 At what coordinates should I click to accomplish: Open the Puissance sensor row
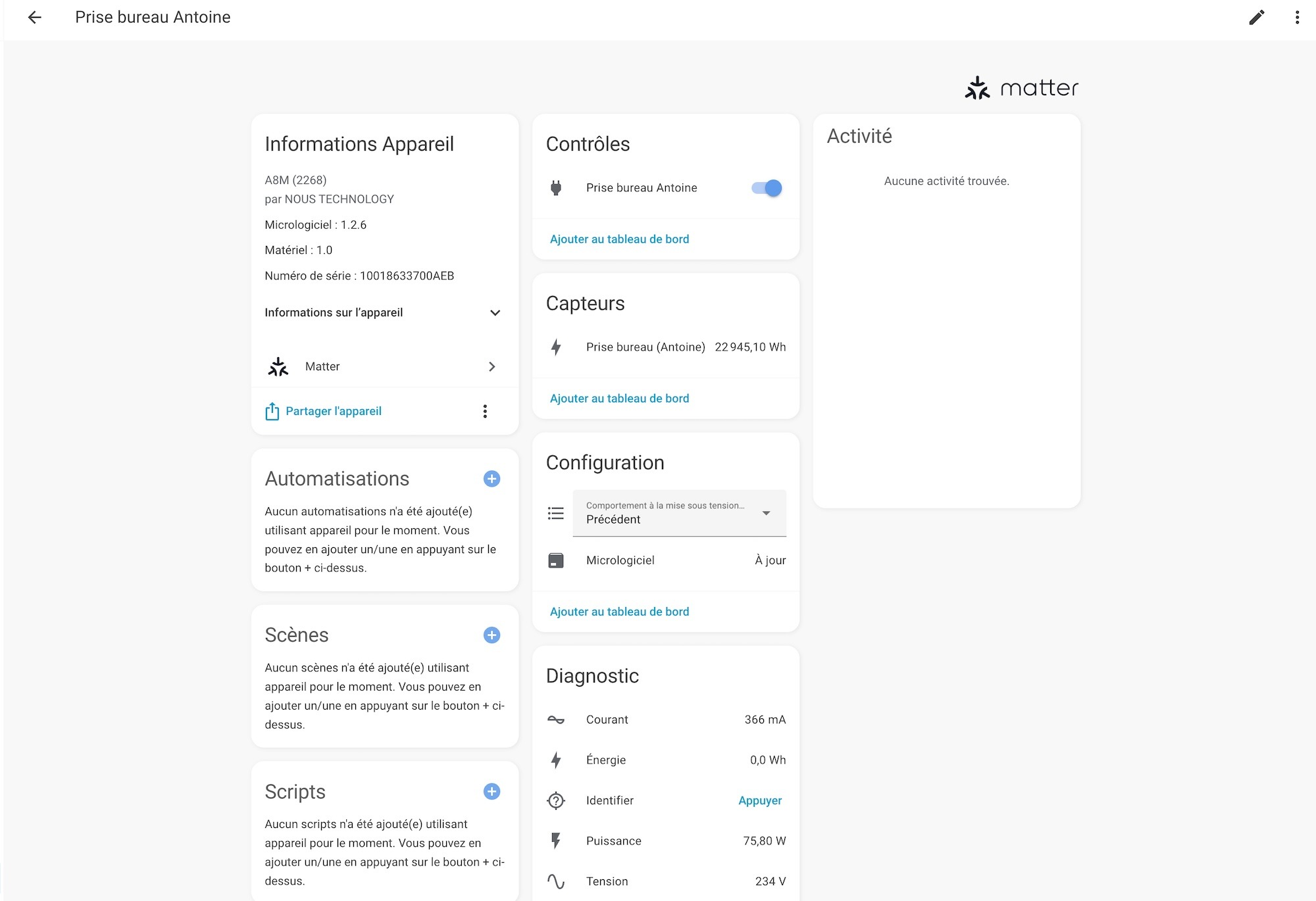click(x=666, y=841)
